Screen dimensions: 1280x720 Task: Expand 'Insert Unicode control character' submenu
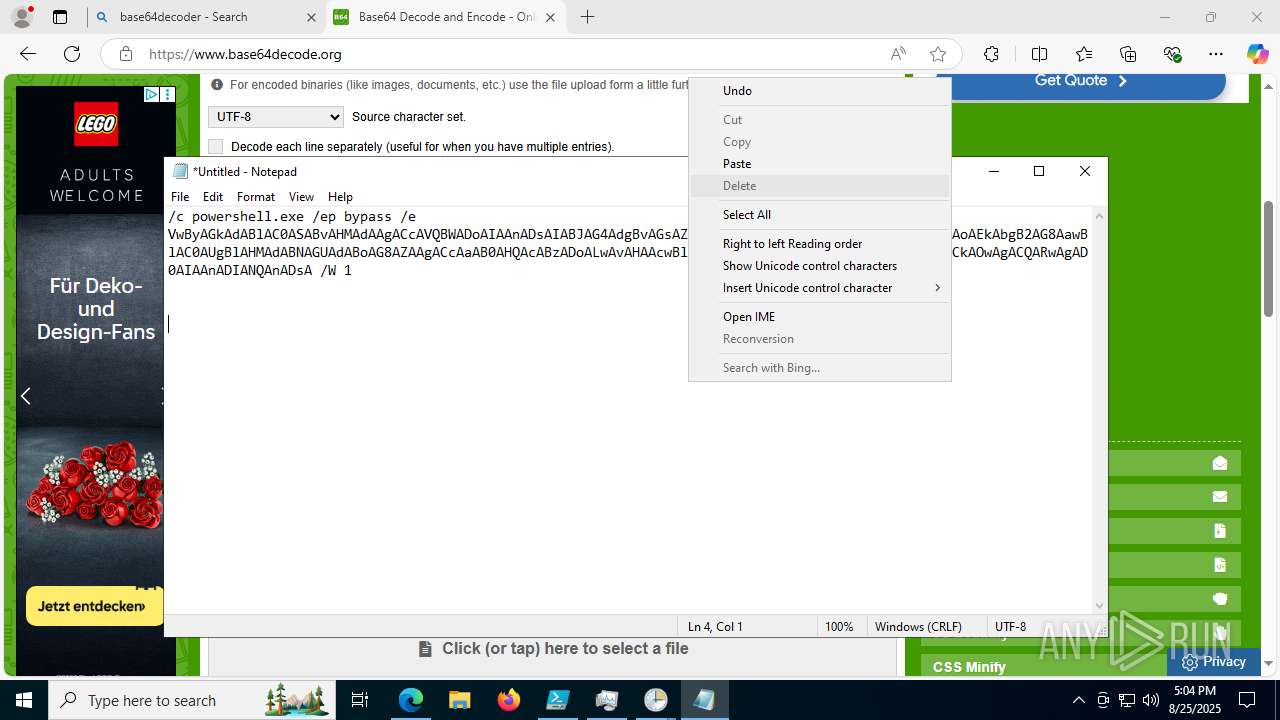point(819,288)
